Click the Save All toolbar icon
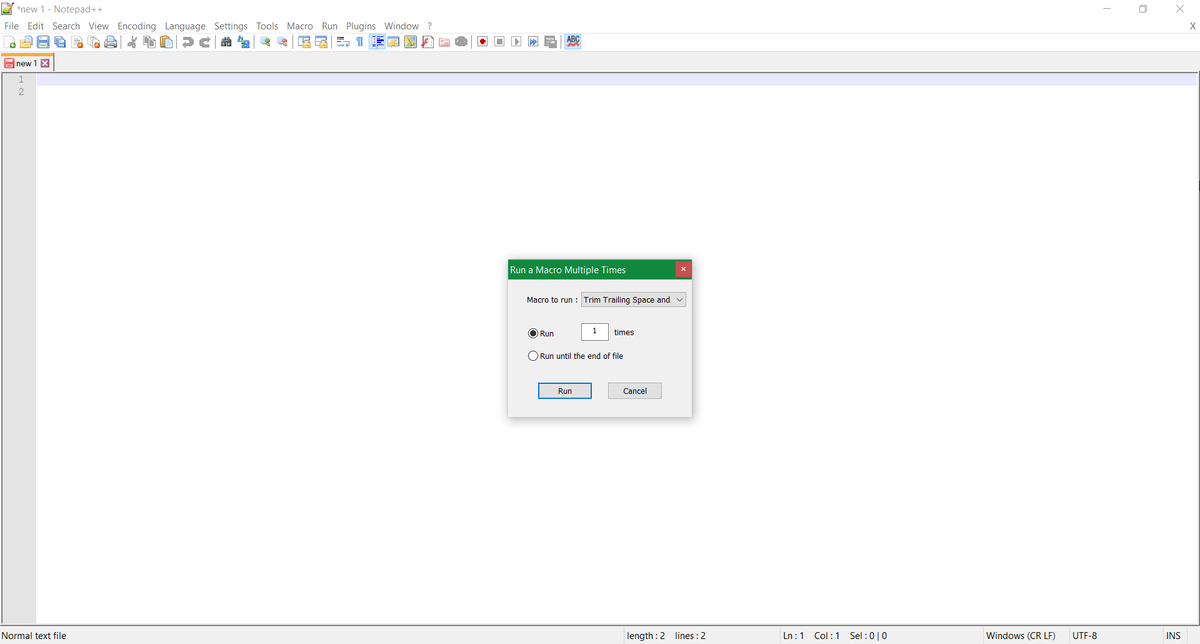This screenshot has height=644, width=1200. (x=58, y=41)
